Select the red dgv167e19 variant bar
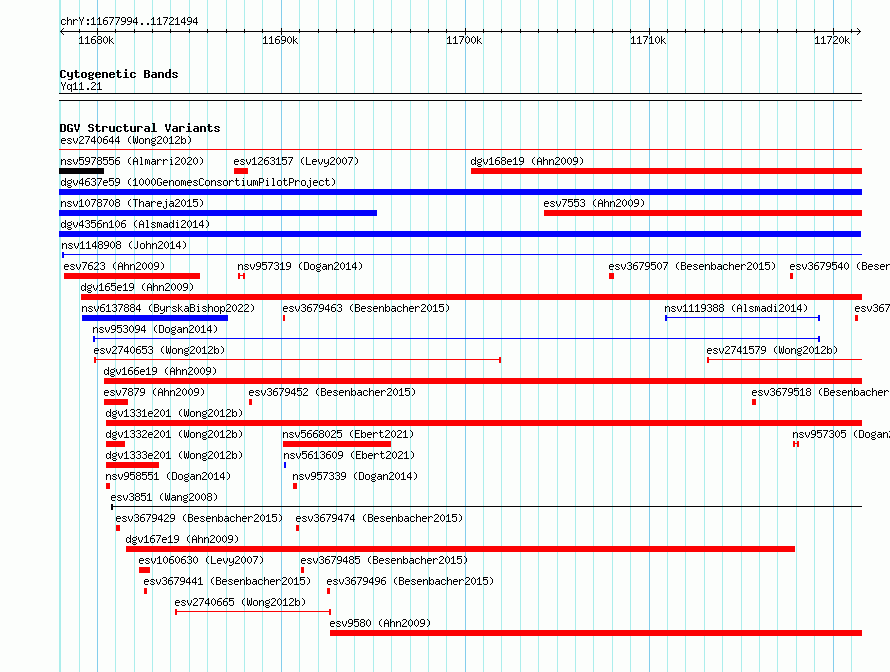Viewport: 890px width, 672px height. click(x=460, y=549)
